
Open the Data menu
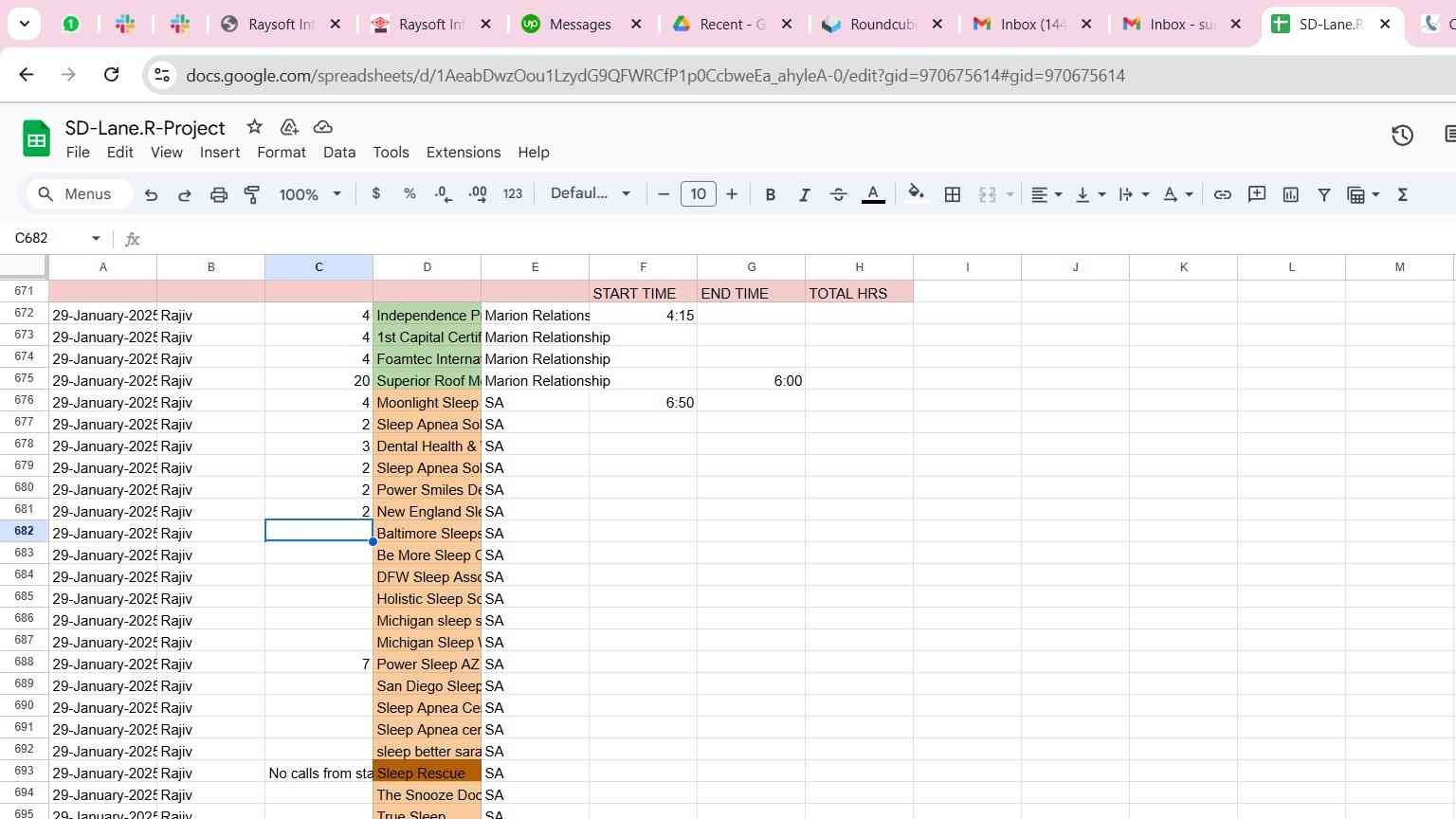tap(339, 152)
